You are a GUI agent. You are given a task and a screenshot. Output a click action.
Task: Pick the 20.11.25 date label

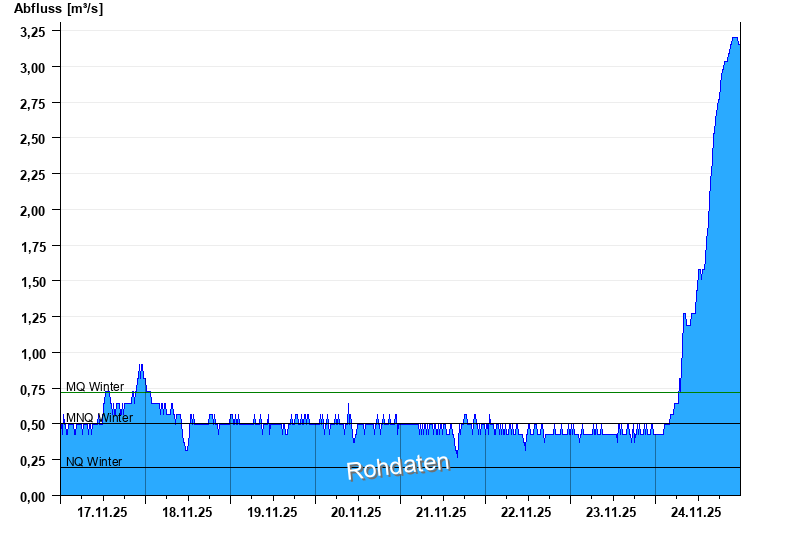click(357, 513)
